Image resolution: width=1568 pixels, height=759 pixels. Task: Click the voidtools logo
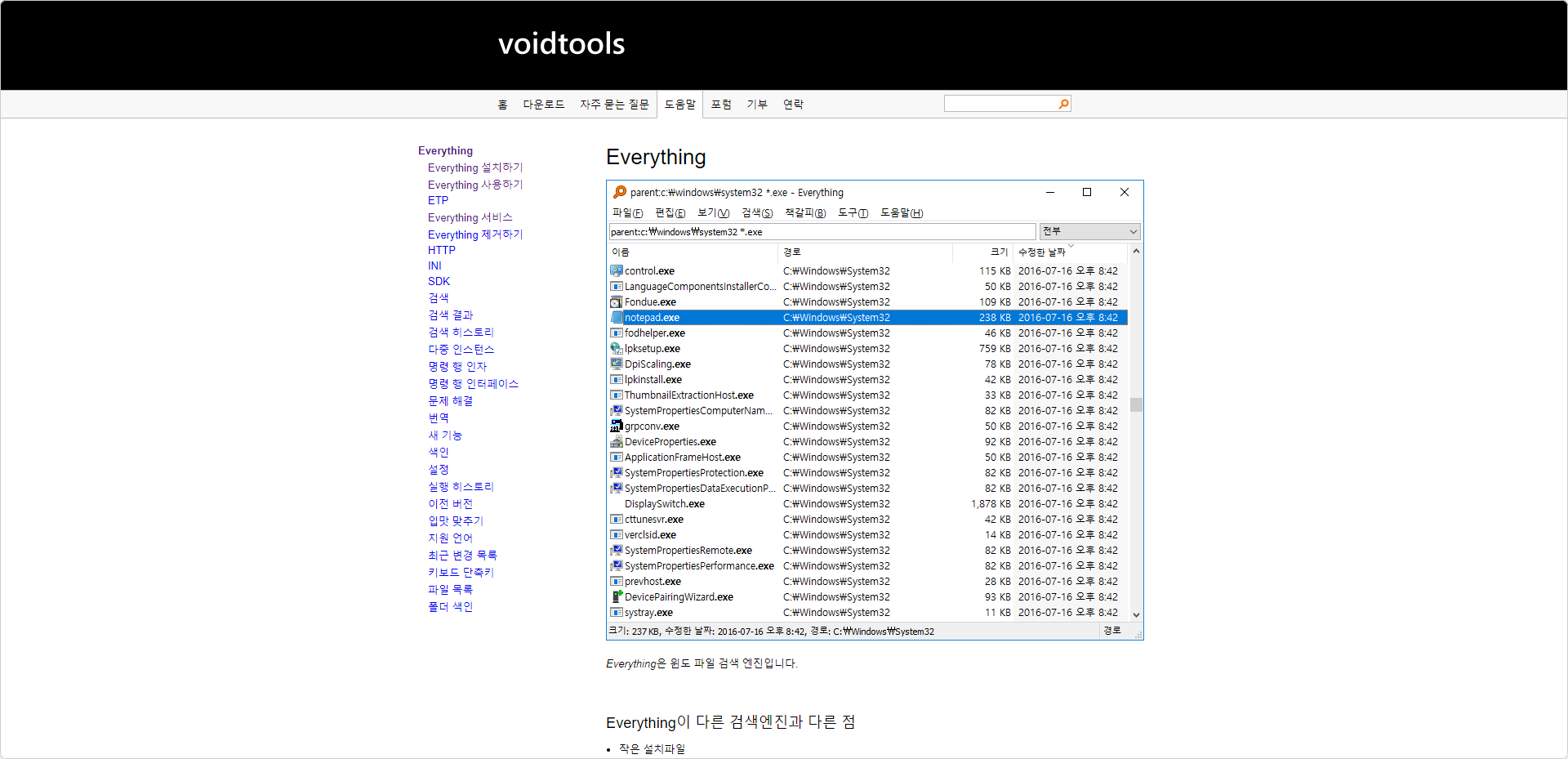tap(562, 44)
